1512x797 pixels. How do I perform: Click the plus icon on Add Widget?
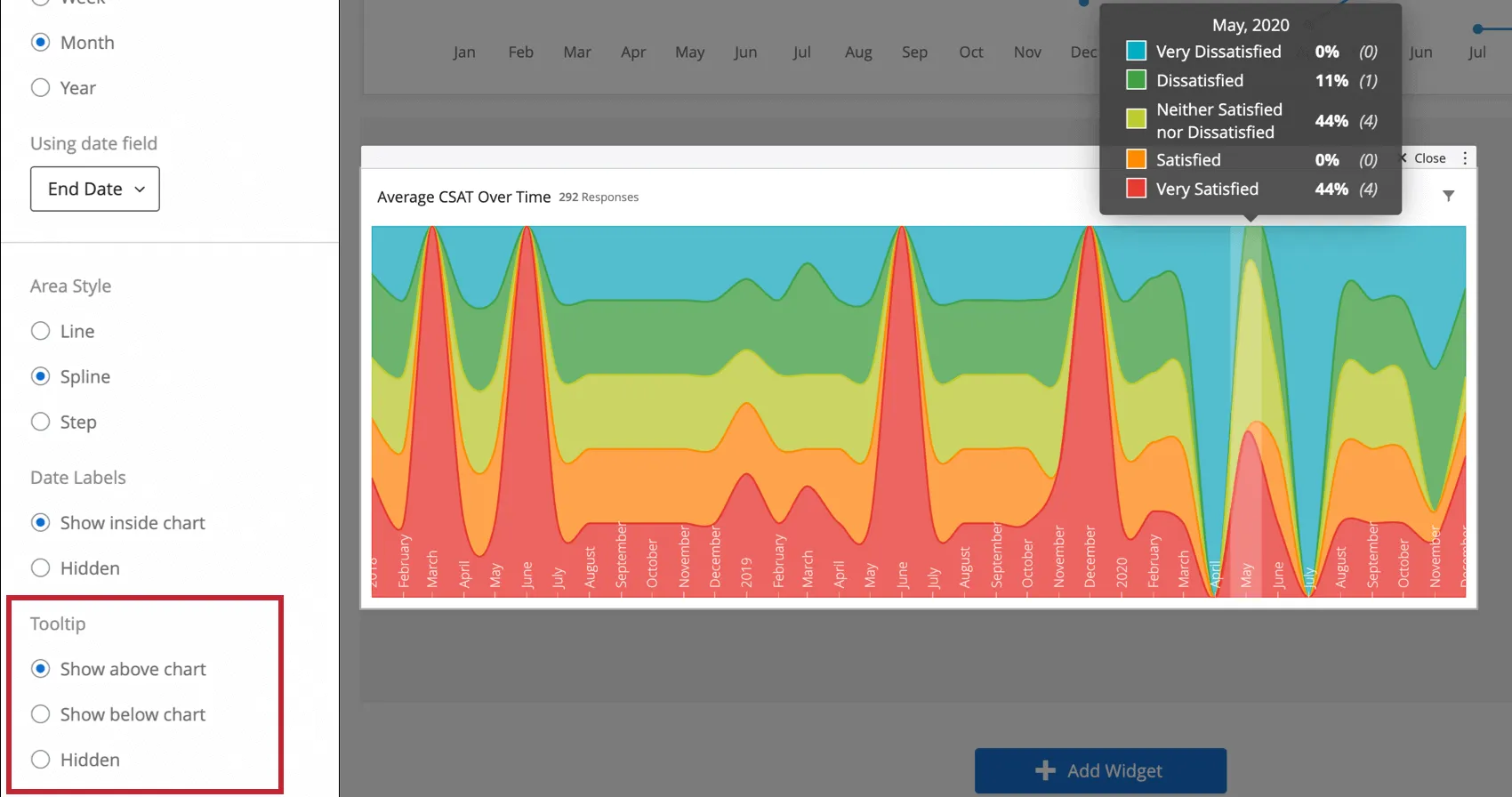pyautogui.click(x=1046, y=770)
